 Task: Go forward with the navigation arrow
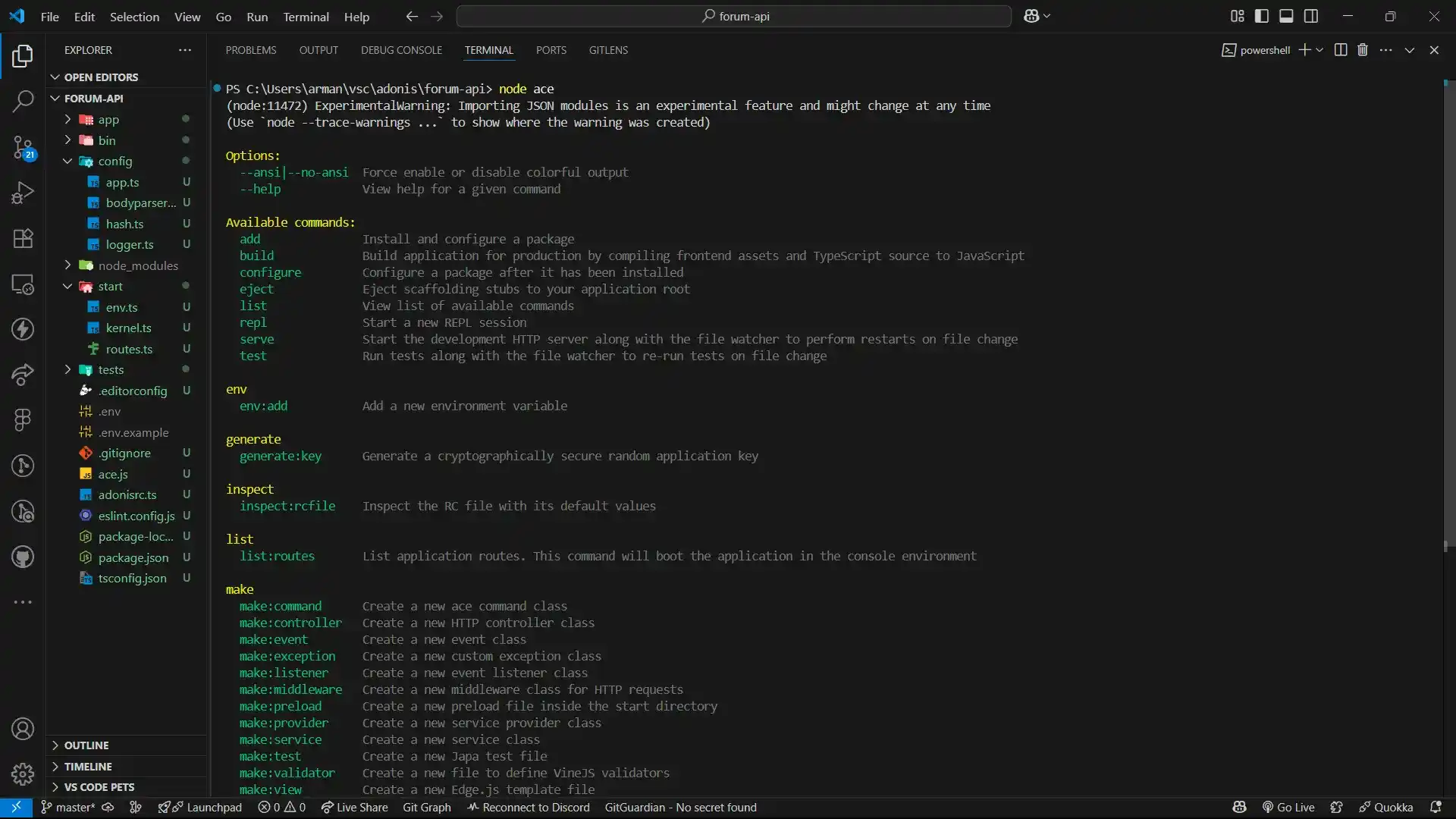(437, 16)
